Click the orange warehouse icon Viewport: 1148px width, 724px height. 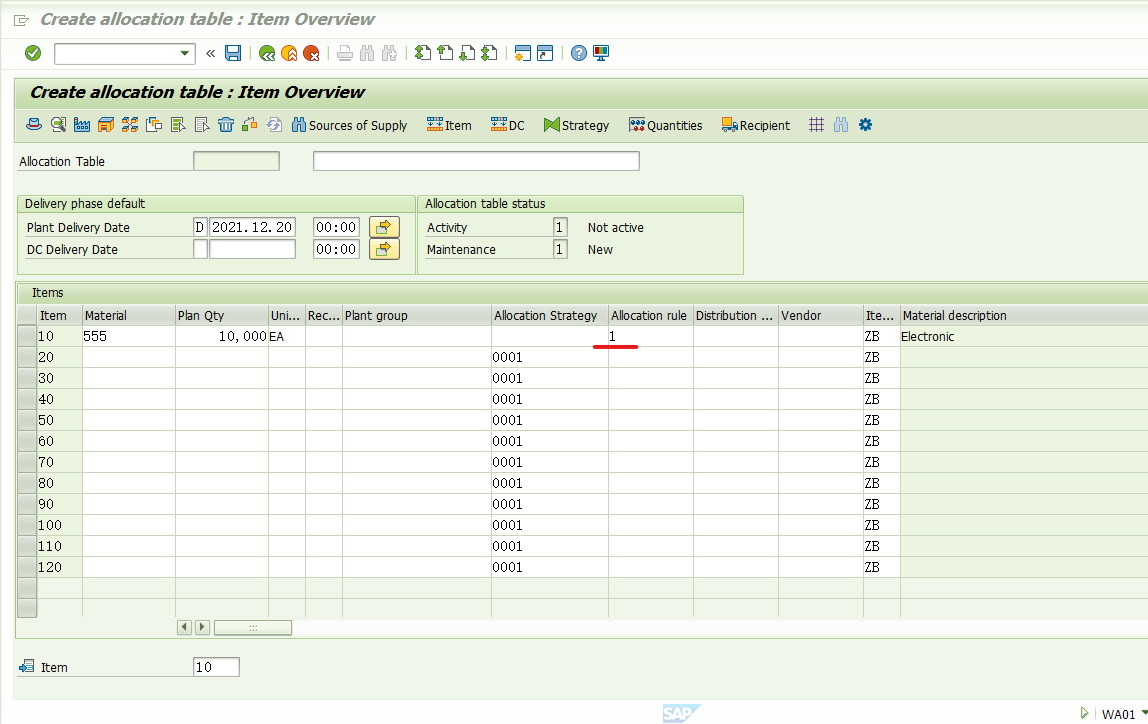point(105,124)
